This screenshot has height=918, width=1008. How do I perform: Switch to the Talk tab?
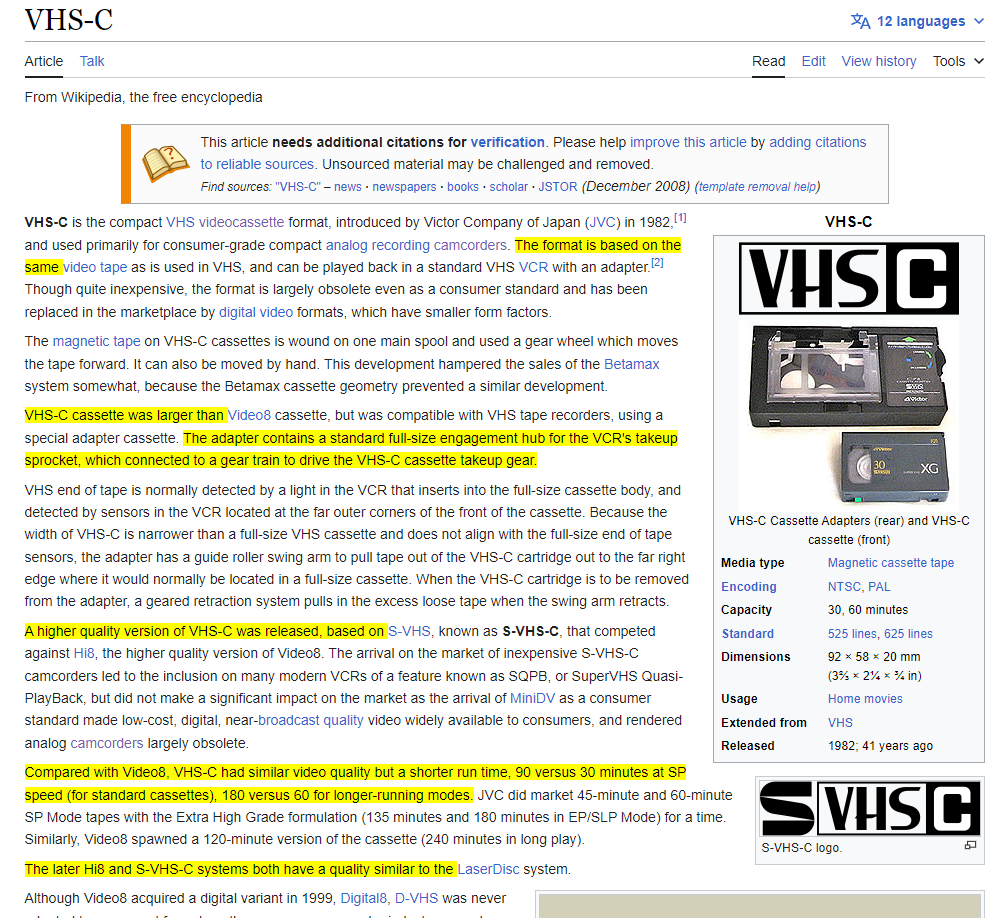tap(92, 61)
